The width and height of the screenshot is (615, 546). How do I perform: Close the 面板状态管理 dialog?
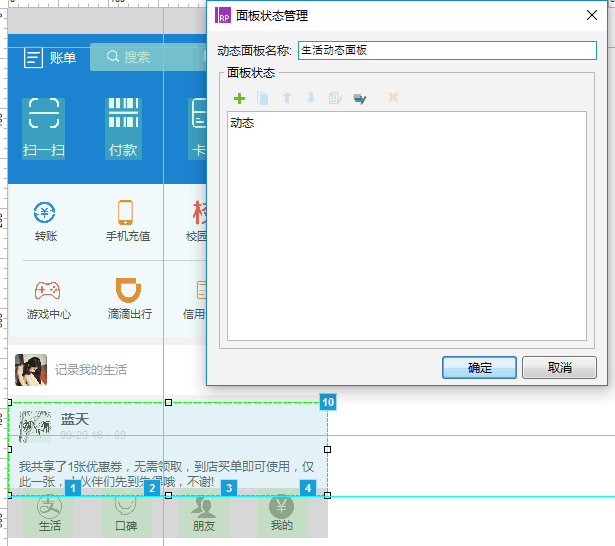[591, 15]
